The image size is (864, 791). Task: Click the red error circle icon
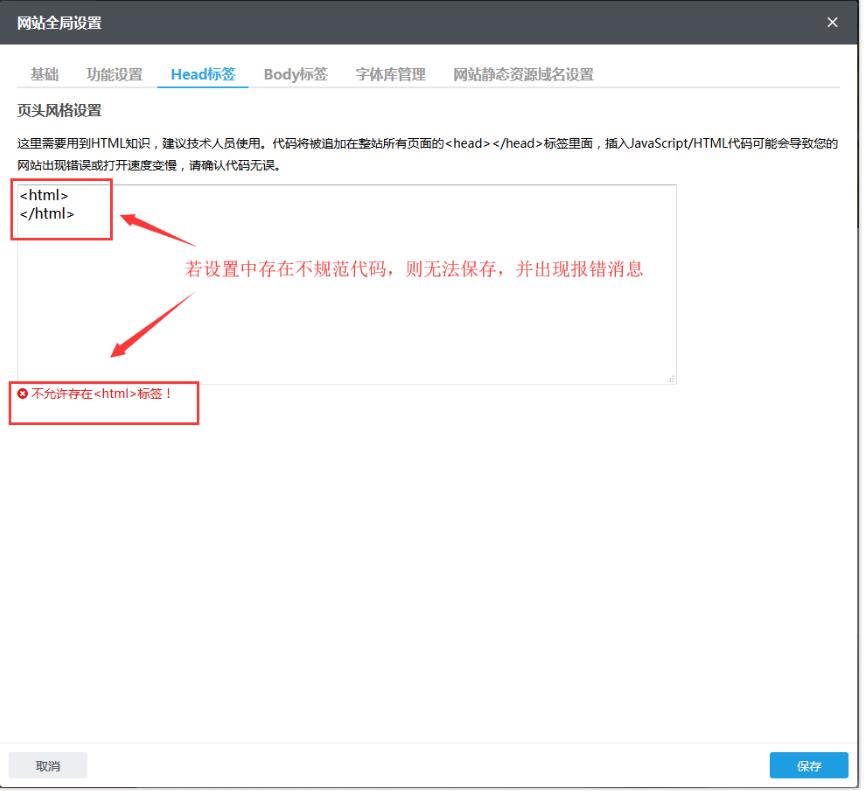(23, 394)
